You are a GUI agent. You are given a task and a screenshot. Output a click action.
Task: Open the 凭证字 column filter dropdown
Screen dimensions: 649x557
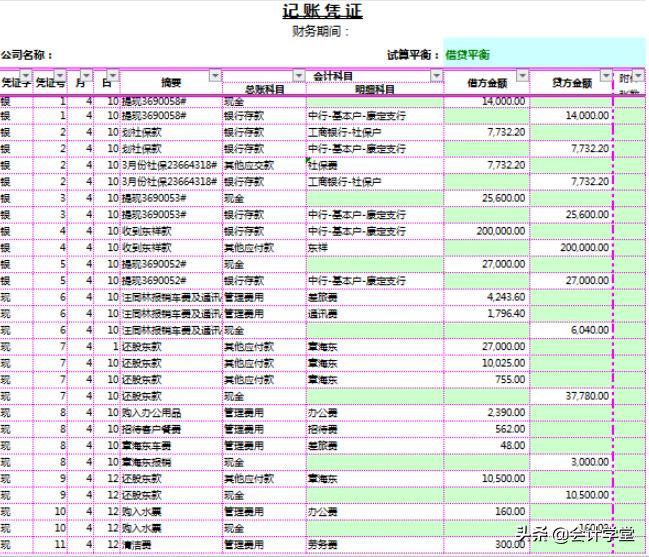[26, 75]
